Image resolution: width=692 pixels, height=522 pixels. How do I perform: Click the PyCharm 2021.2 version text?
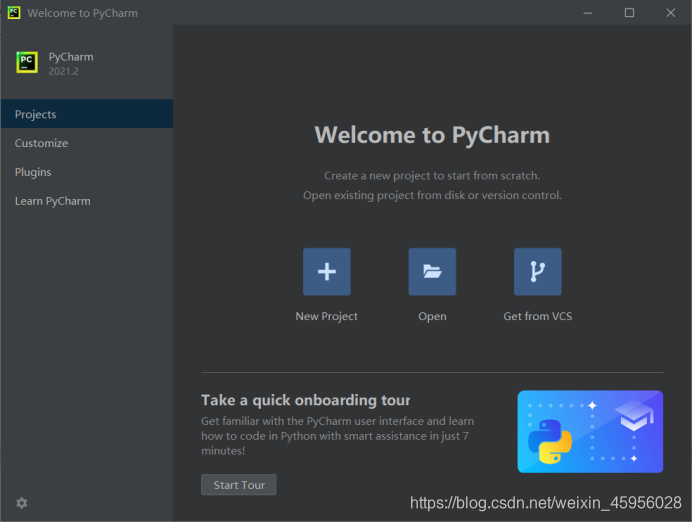pyautogui.click(x=64, y=71)
